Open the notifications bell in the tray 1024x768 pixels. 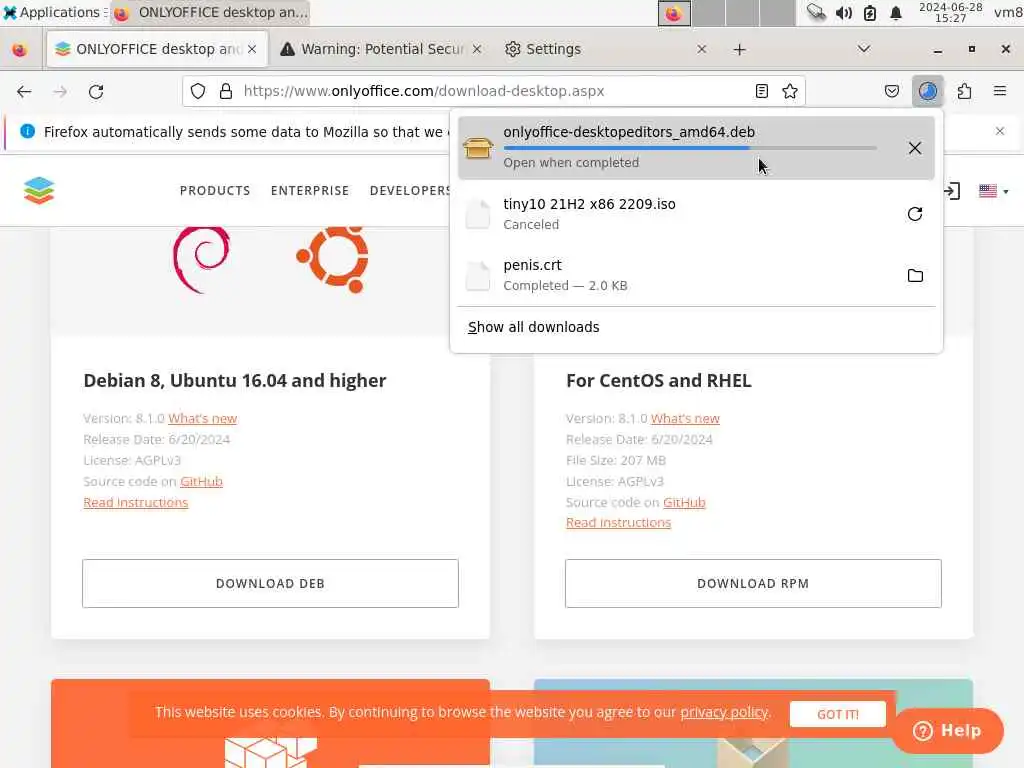(896, 12)
